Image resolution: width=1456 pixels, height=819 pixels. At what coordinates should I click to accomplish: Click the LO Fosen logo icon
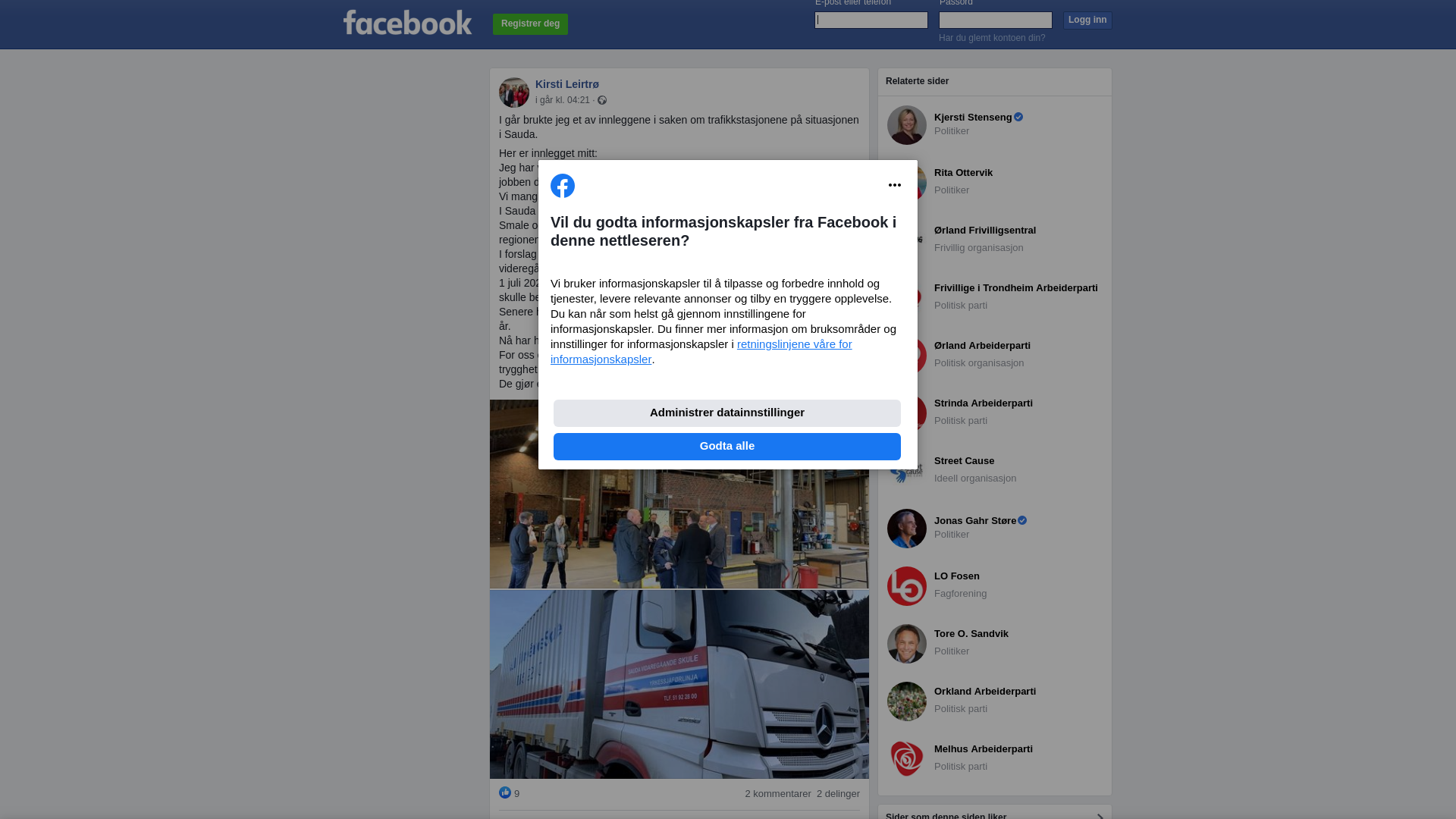[907, 586]
